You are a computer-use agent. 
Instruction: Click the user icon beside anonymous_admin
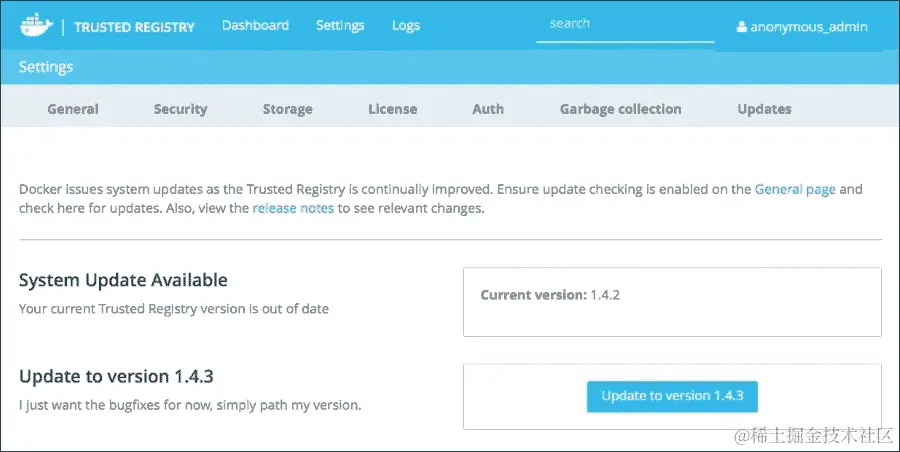click(x=741, y=26)
